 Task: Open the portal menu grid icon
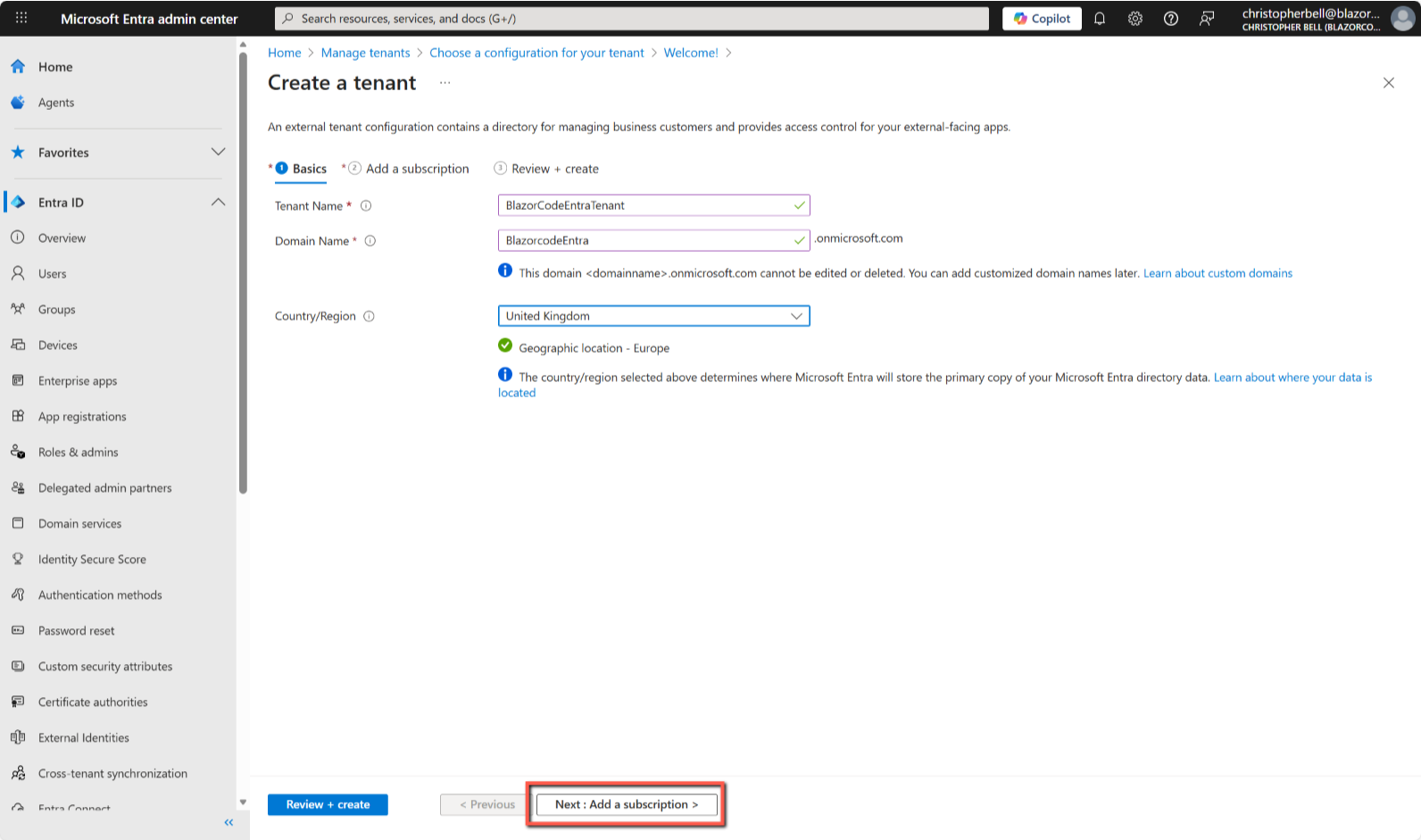(x=21, y=18)
